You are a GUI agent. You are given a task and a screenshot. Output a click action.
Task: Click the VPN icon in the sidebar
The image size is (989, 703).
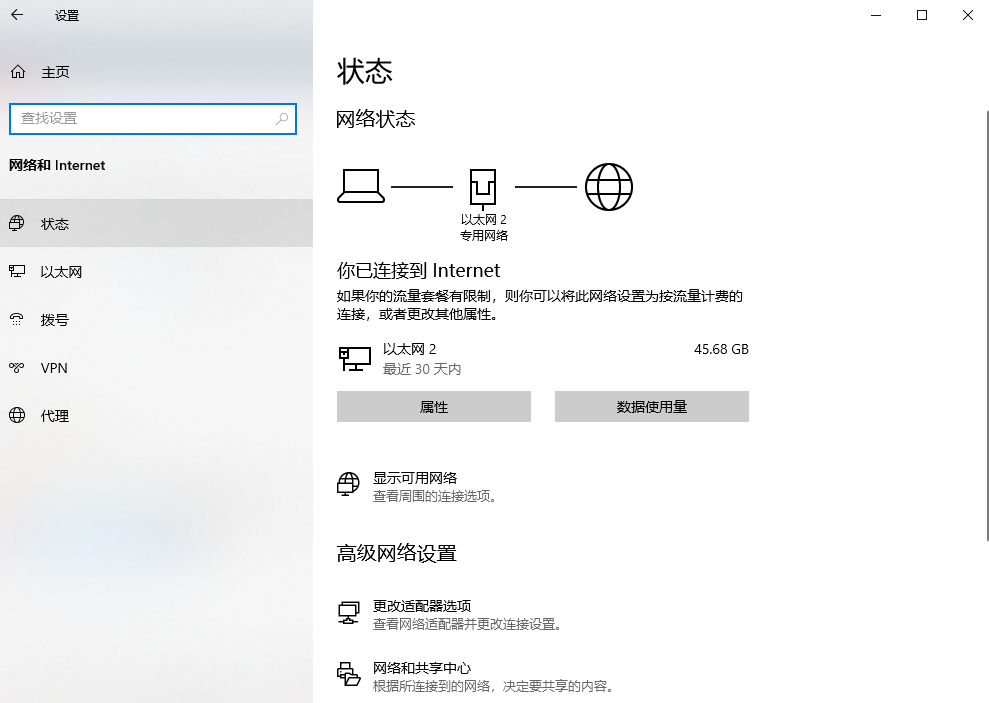pos(17,367)
